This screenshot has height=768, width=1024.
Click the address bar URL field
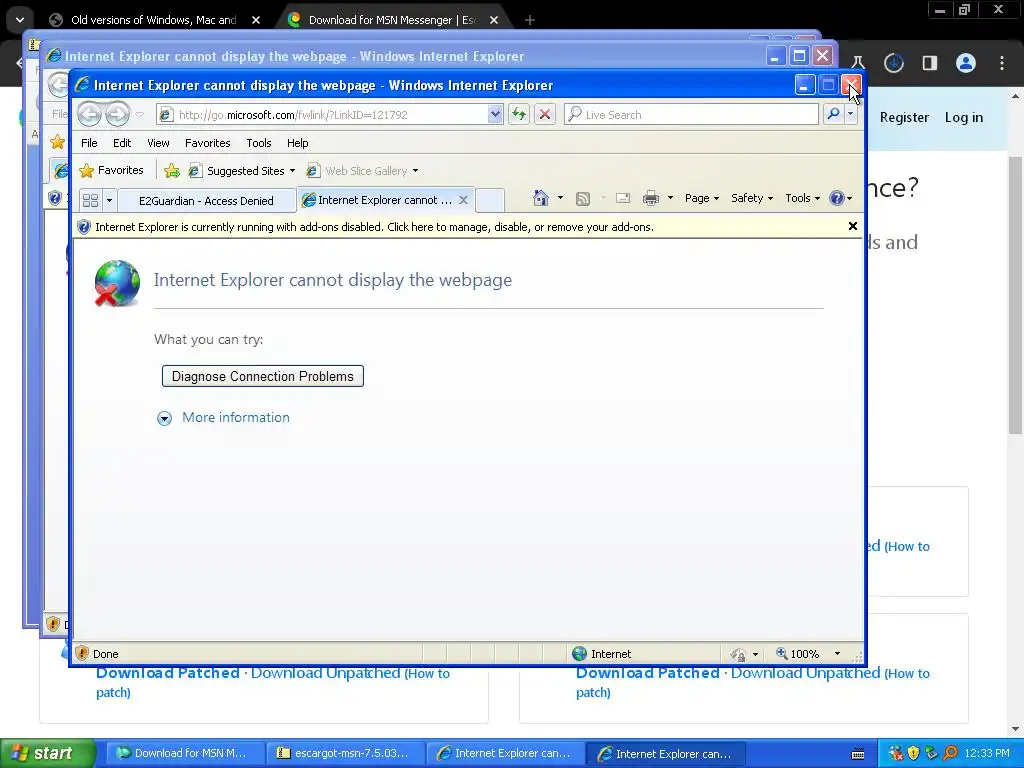(x=332, y=114)
